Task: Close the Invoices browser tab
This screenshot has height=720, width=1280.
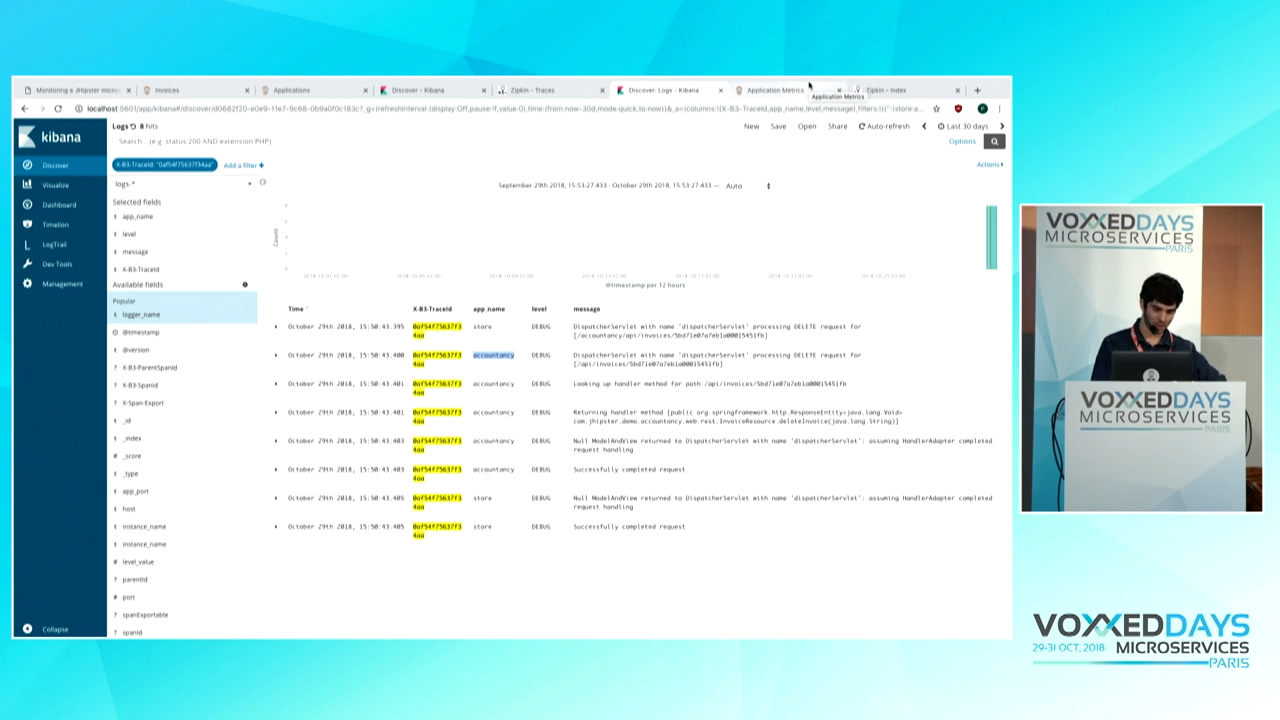Action: [x=247, y=90]
